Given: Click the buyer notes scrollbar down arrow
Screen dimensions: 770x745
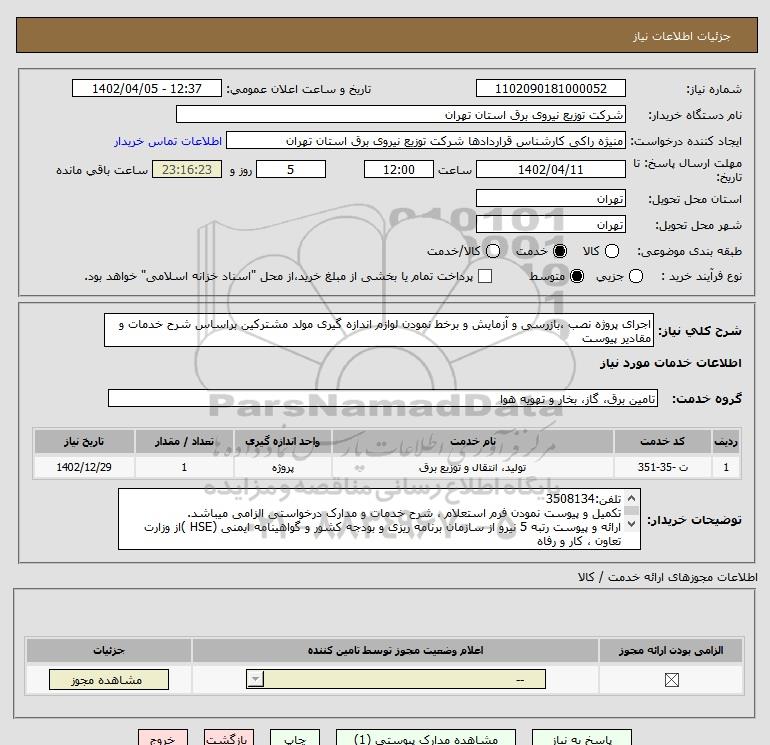Looking at the screenshot, I should tap(632, 524).
